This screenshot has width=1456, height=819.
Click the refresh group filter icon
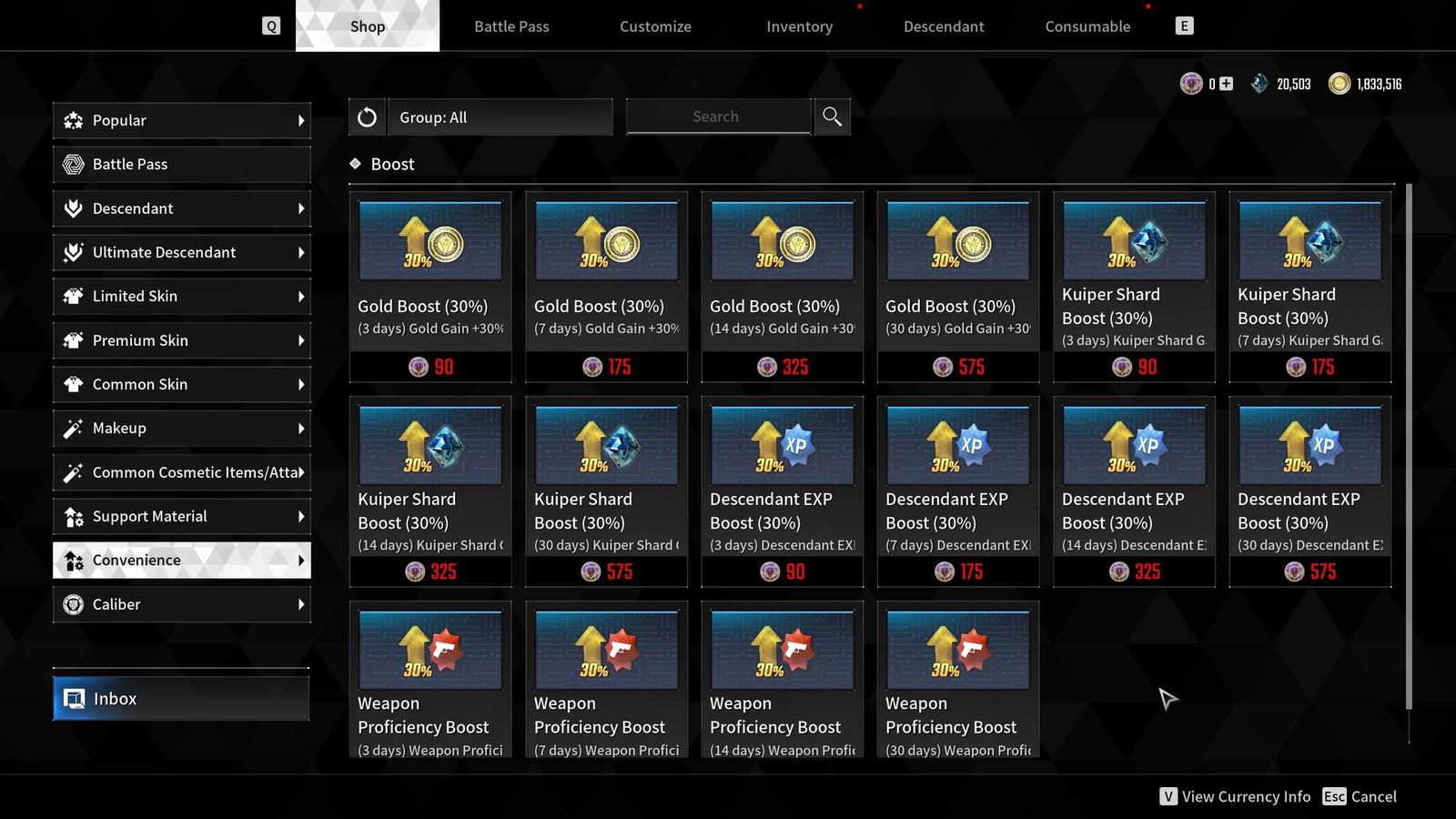[x=367, y=117]
